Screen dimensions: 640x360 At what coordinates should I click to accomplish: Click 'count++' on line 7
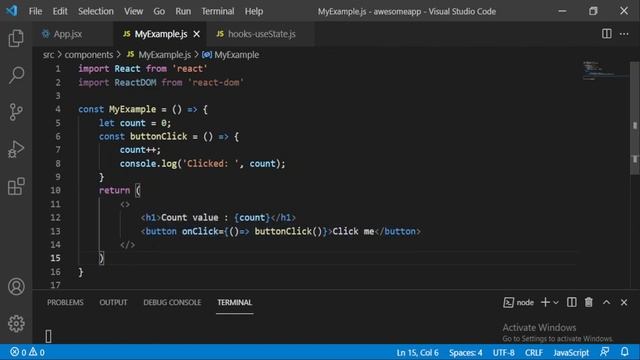(138, 150)
